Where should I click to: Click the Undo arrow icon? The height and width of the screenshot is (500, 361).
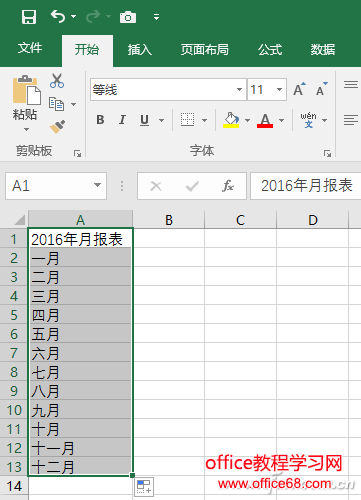(x=58, y=16)
